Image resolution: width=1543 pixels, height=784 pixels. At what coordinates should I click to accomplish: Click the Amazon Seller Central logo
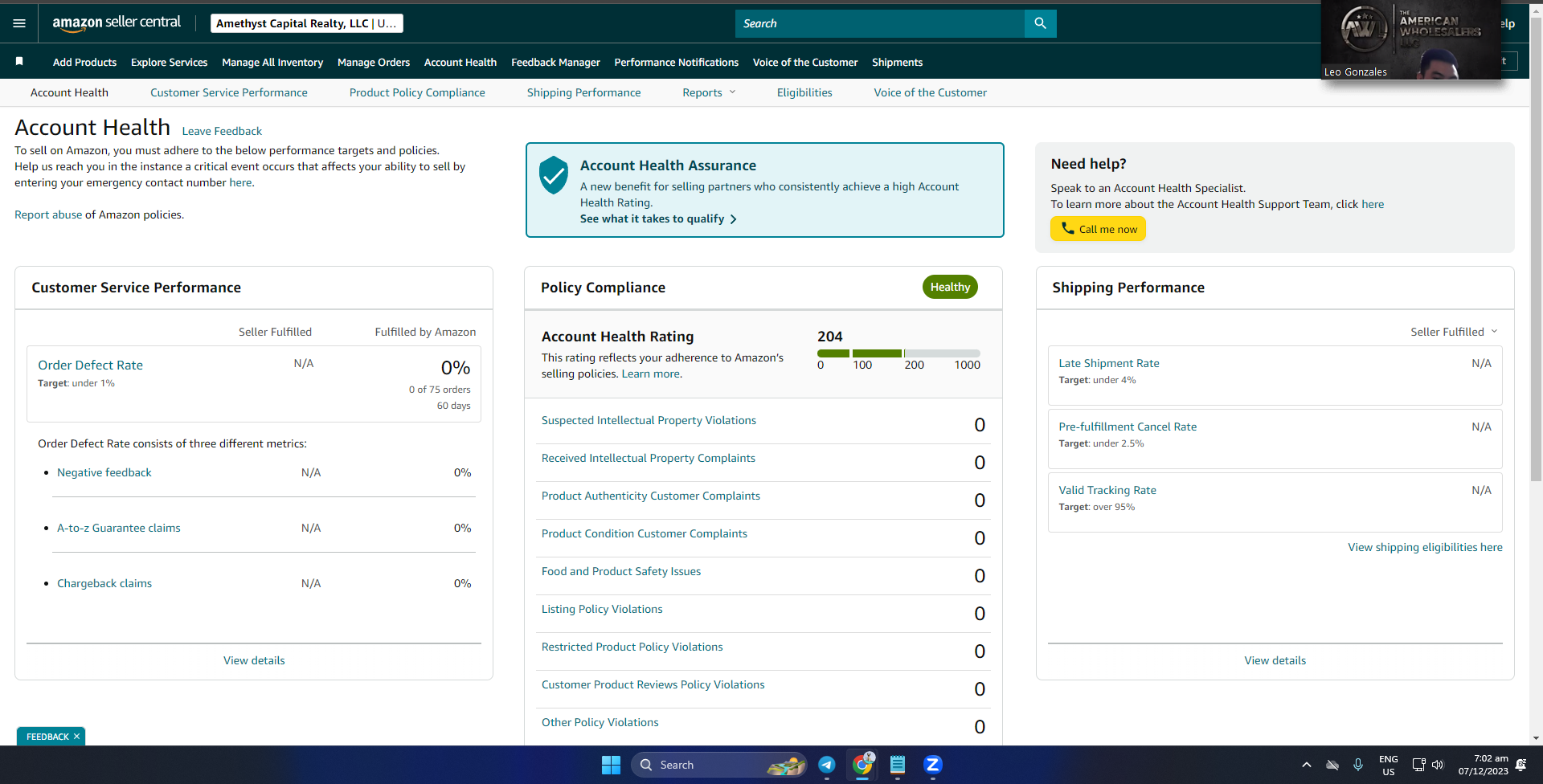click(x=117, y=23)
